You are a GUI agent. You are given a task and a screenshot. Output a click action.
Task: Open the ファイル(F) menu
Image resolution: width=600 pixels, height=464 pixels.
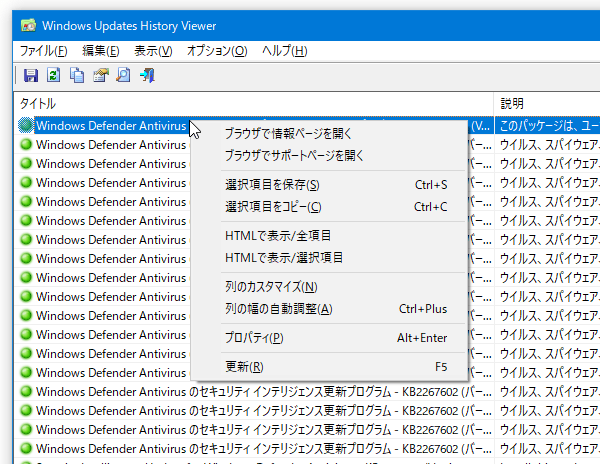[x=43, y=51]
